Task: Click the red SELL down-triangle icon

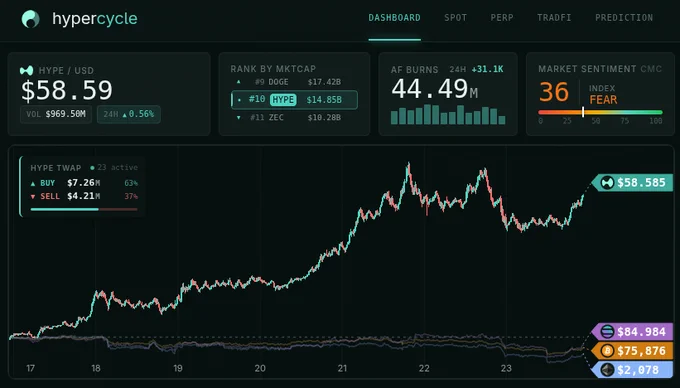Action: (x=33, y=197)
